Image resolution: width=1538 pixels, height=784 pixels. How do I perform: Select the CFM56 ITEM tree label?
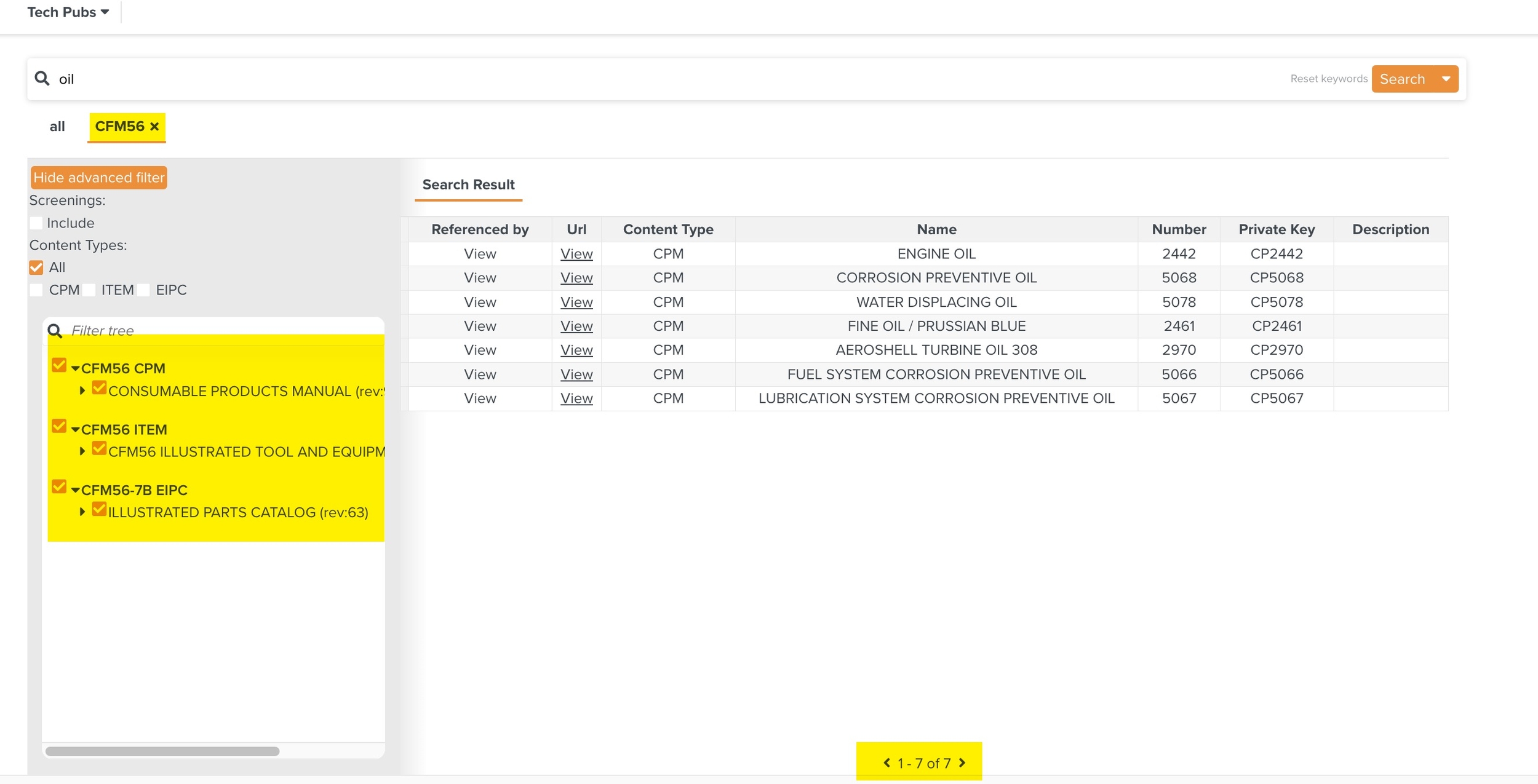coord(124,429)
